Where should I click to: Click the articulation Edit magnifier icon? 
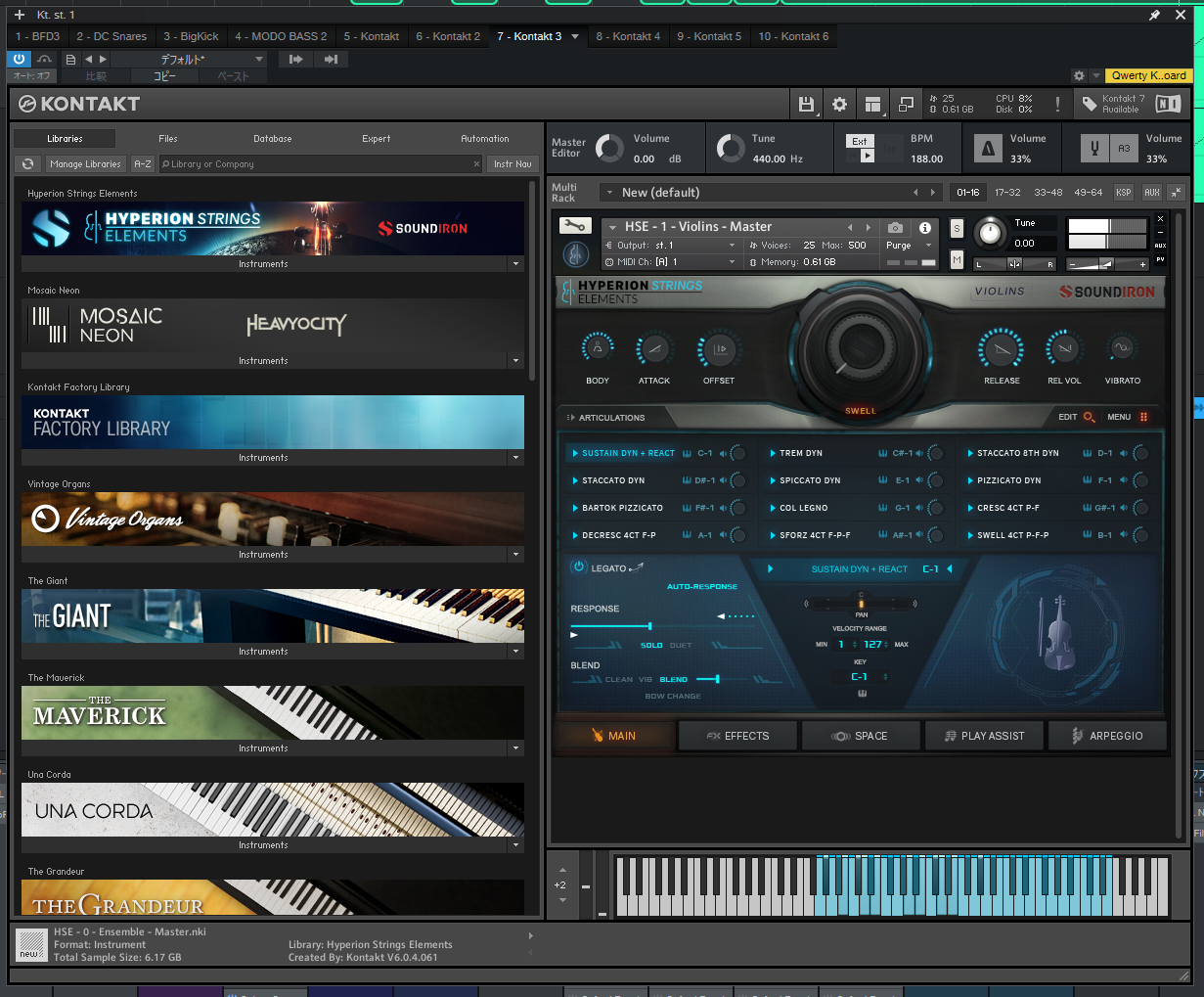coord(1089,417)
